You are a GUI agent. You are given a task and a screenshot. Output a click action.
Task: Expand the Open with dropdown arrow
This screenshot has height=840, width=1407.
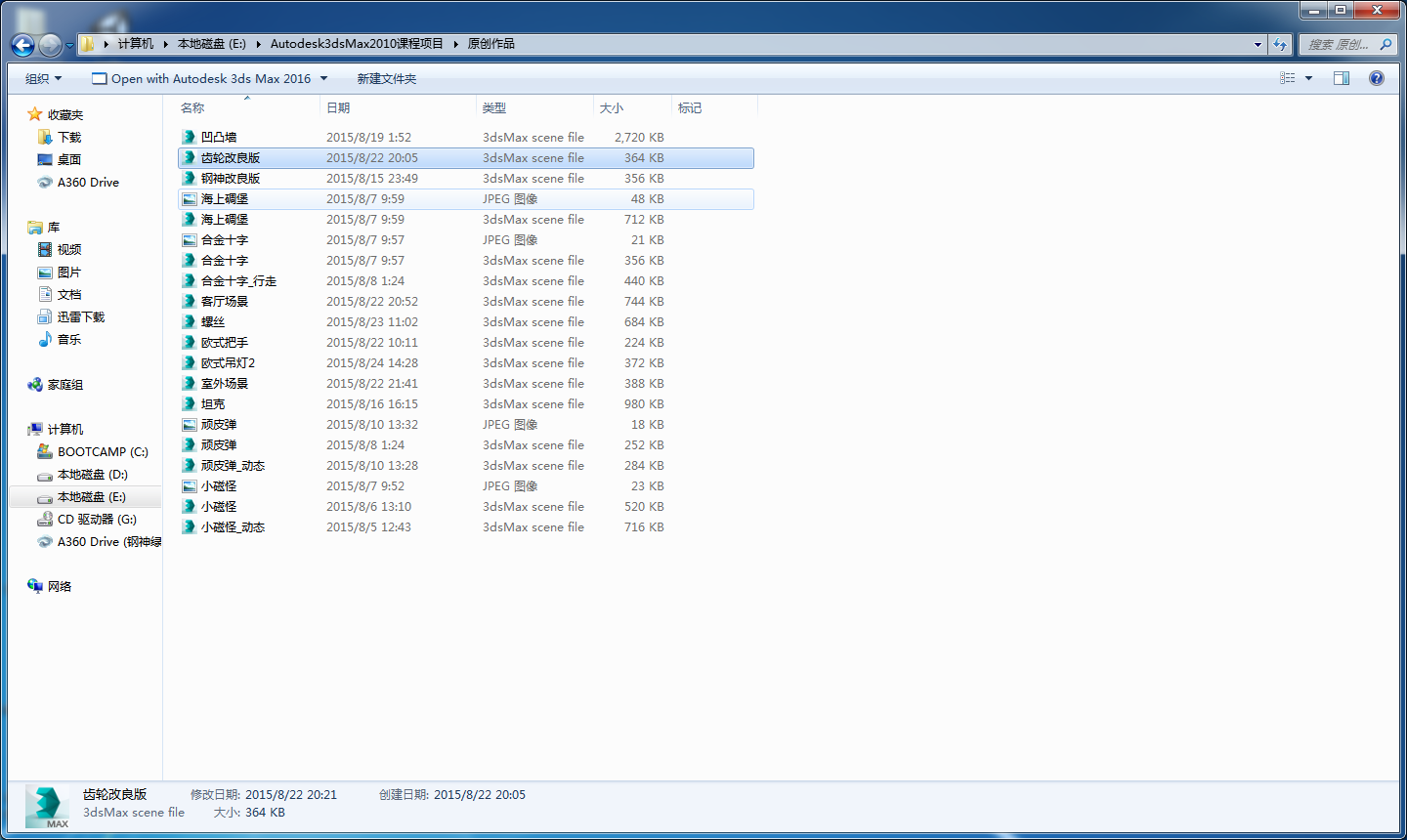(324, 78)
